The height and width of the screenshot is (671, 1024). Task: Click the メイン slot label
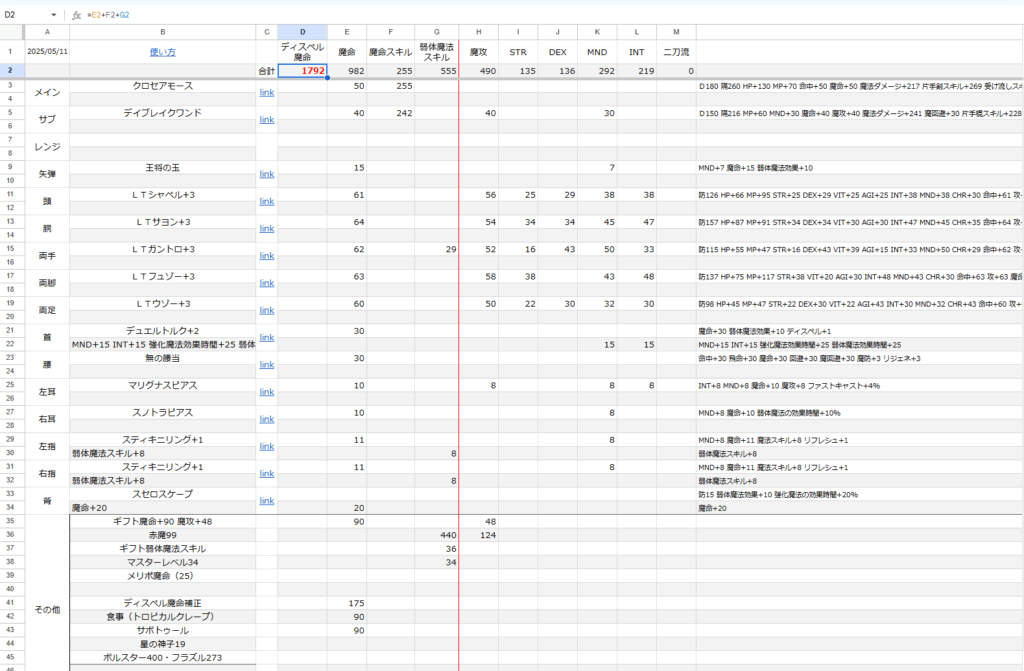pyautogui.click(x=47, y=93)
